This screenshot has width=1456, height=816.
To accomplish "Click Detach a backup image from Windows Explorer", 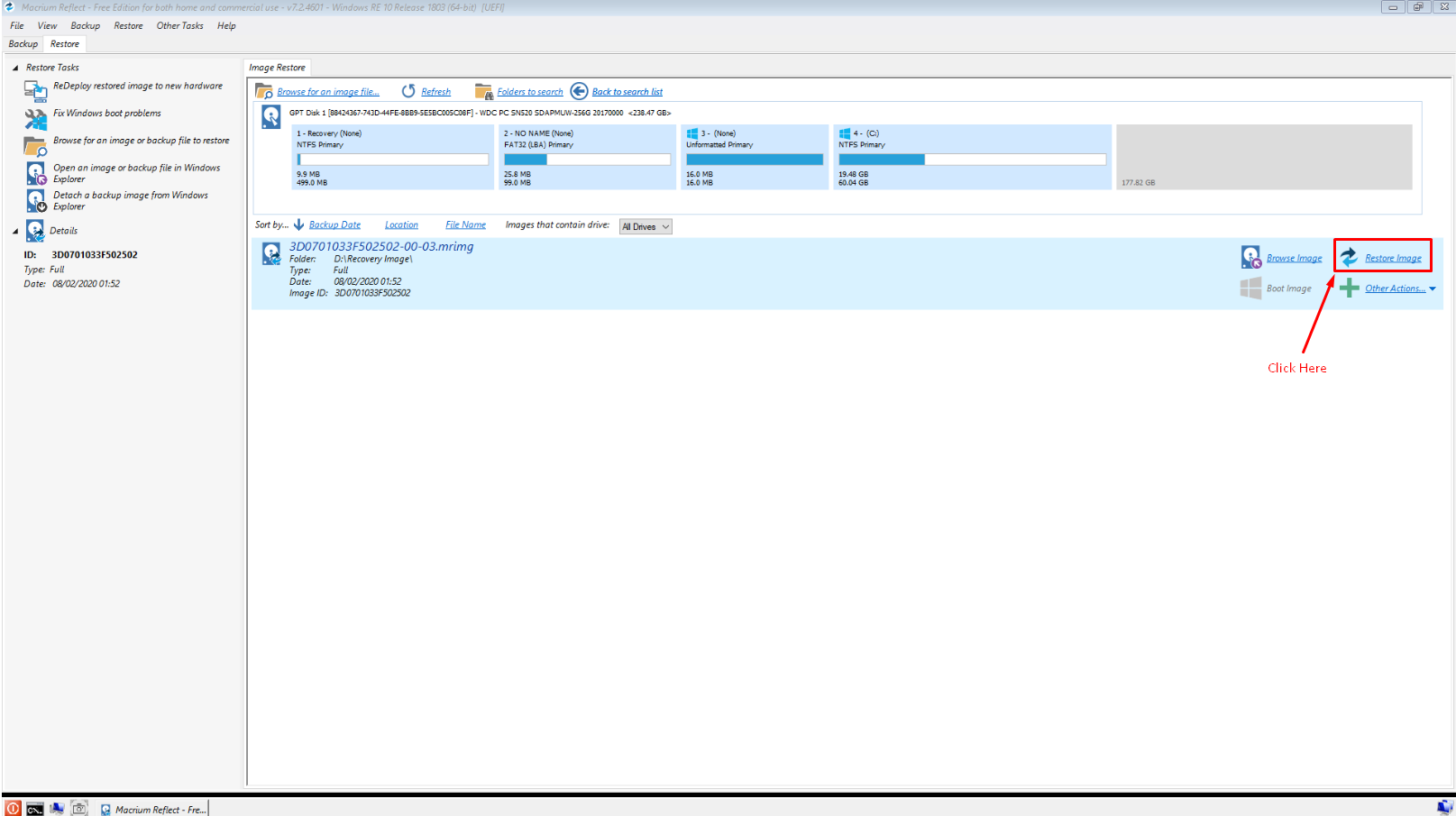I will click(x=131, y=200).
